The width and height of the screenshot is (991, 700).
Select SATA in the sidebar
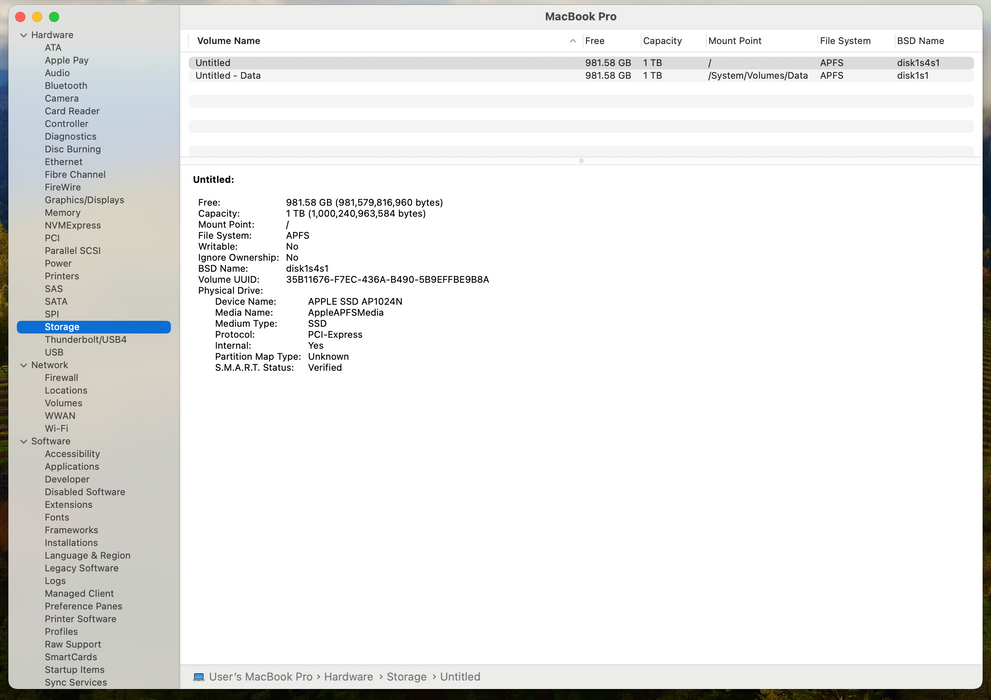(56, 301)
